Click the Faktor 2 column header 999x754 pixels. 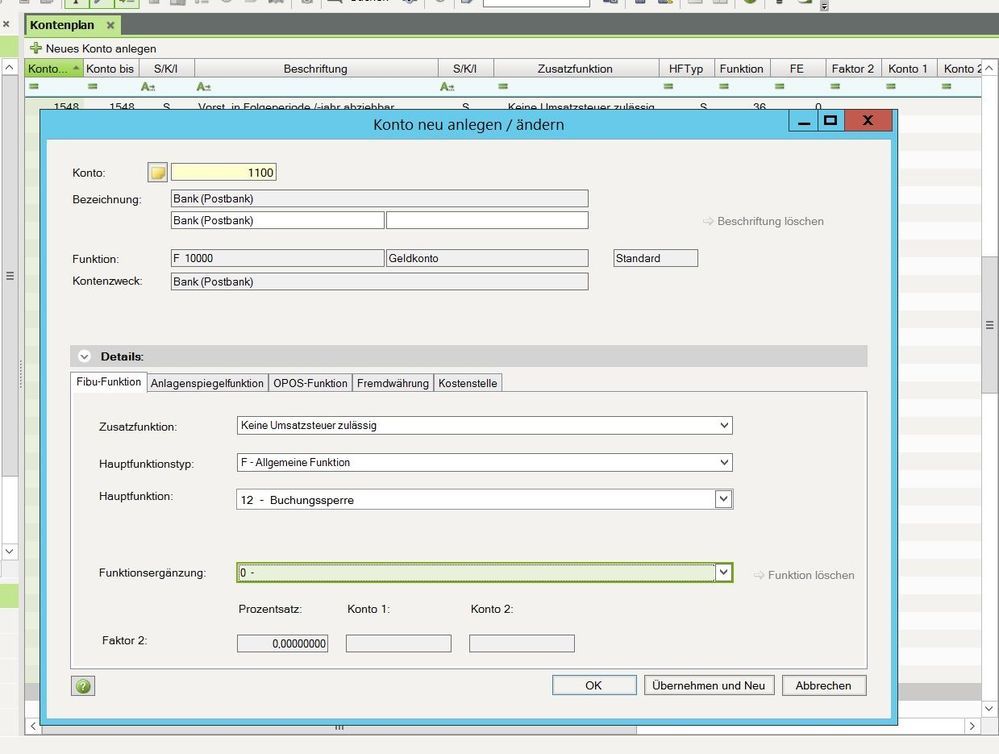click(x=852, y=68)
